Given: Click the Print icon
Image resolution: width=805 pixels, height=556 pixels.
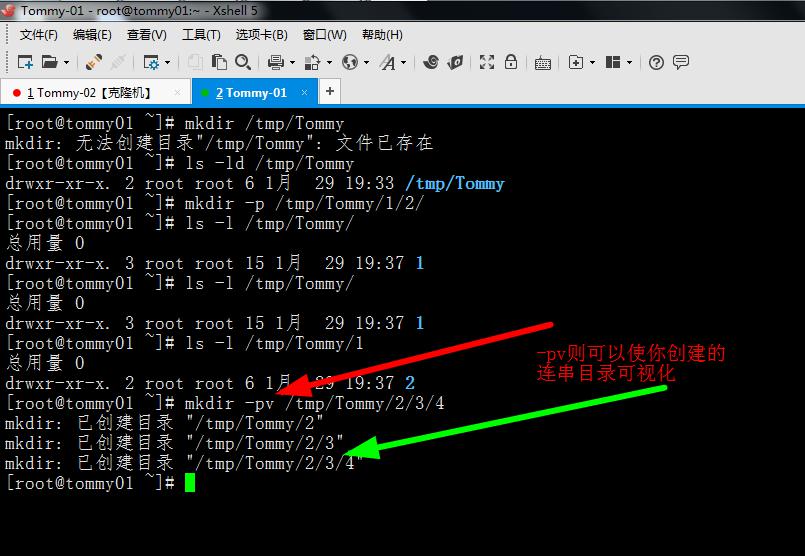Looking at the screenshot, I should tap(276, 62).
